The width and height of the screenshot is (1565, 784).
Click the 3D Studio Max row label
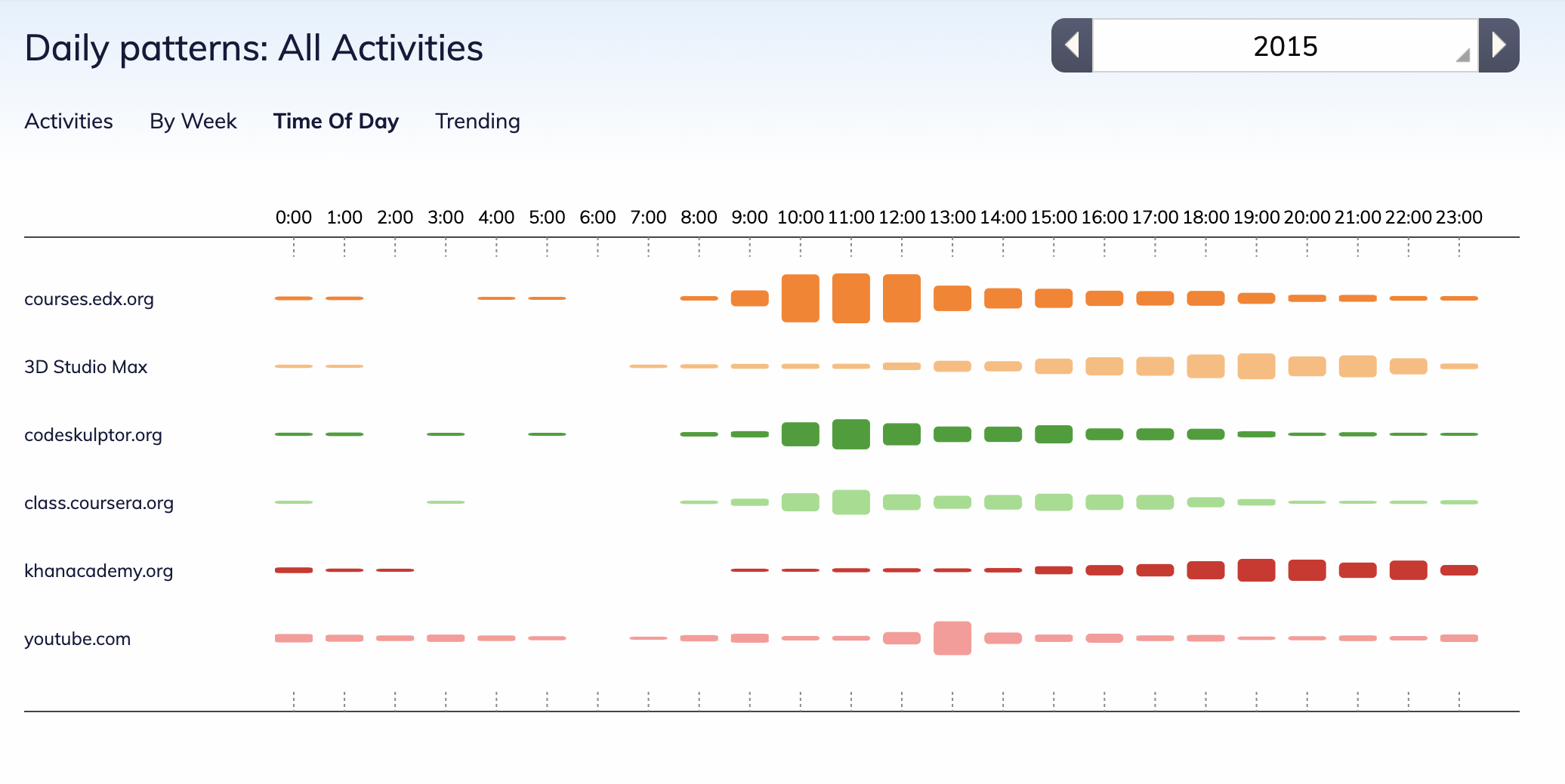pyautogui.click(x=86, y=367)
